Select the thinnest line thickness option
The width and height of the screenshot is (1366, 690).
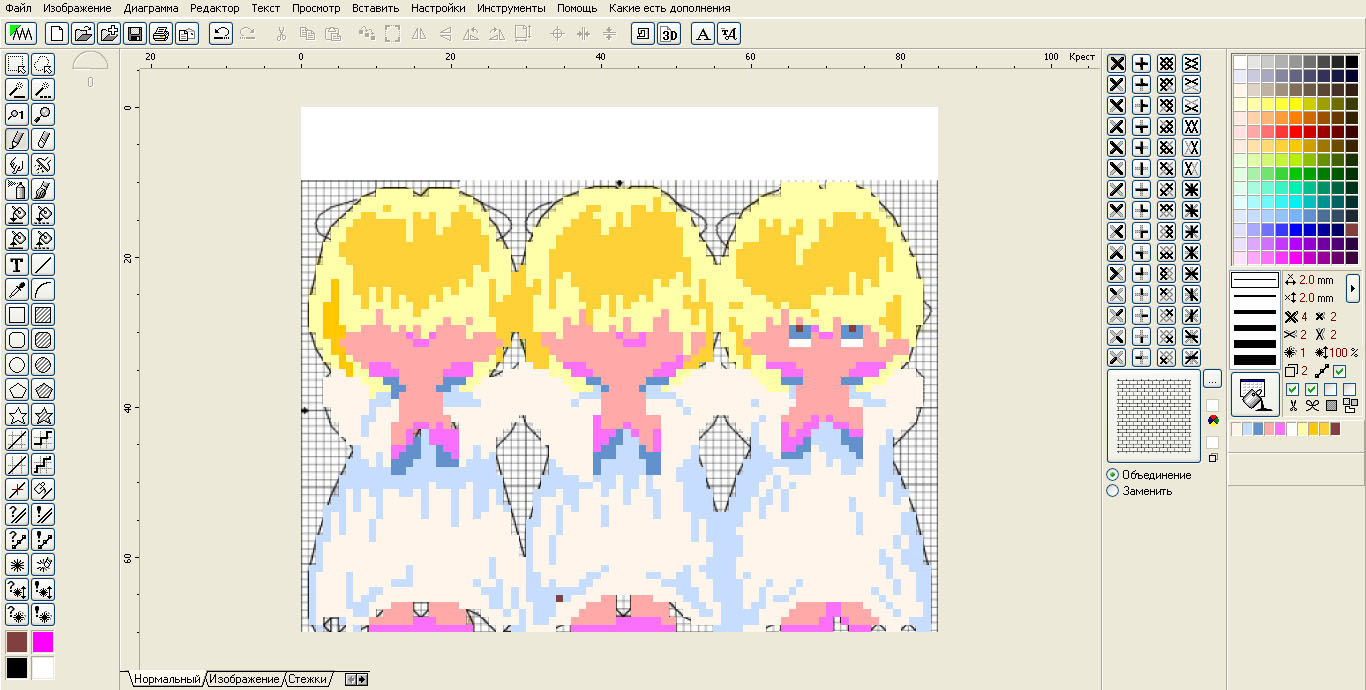pos(1255,279)
